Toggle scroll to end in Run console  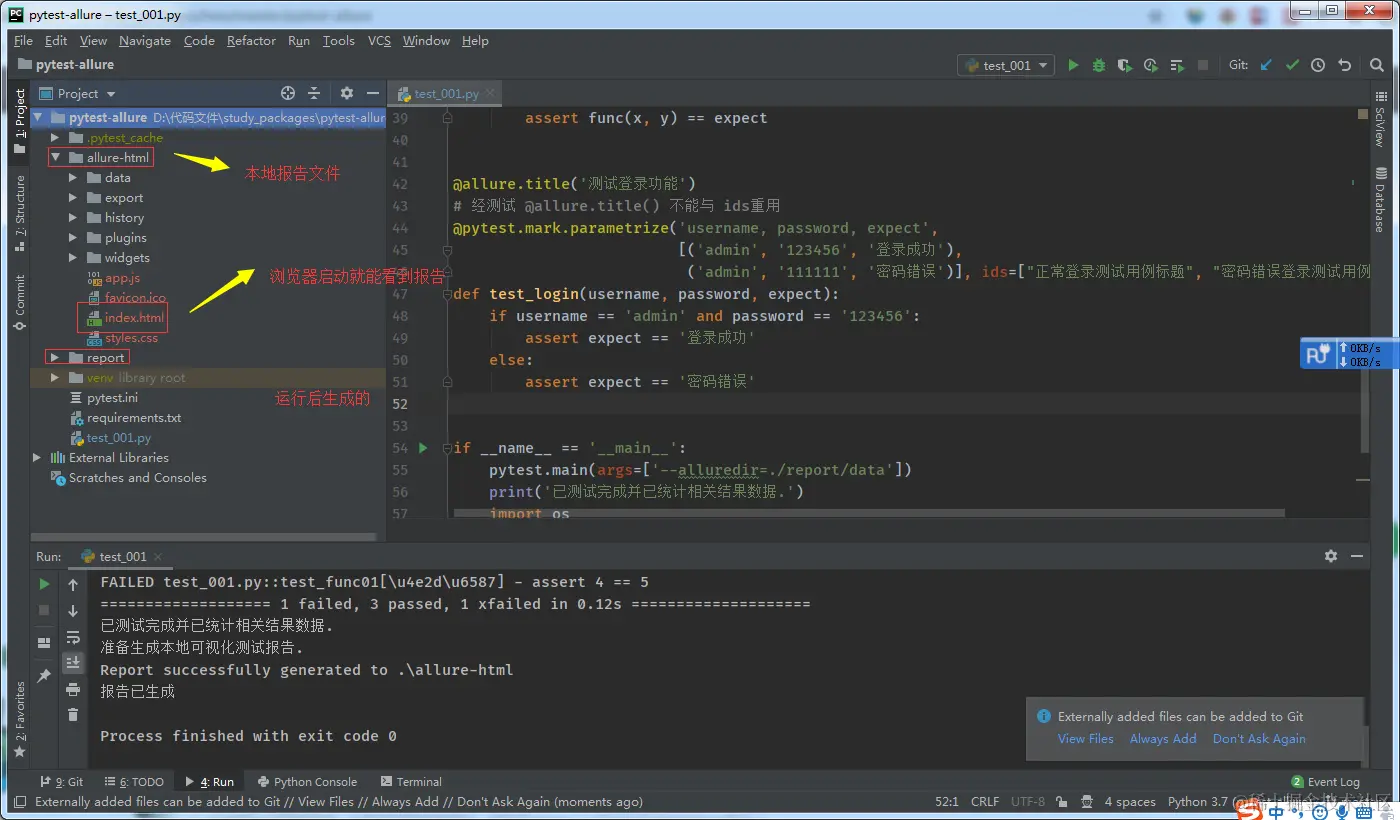click(73, 662)
